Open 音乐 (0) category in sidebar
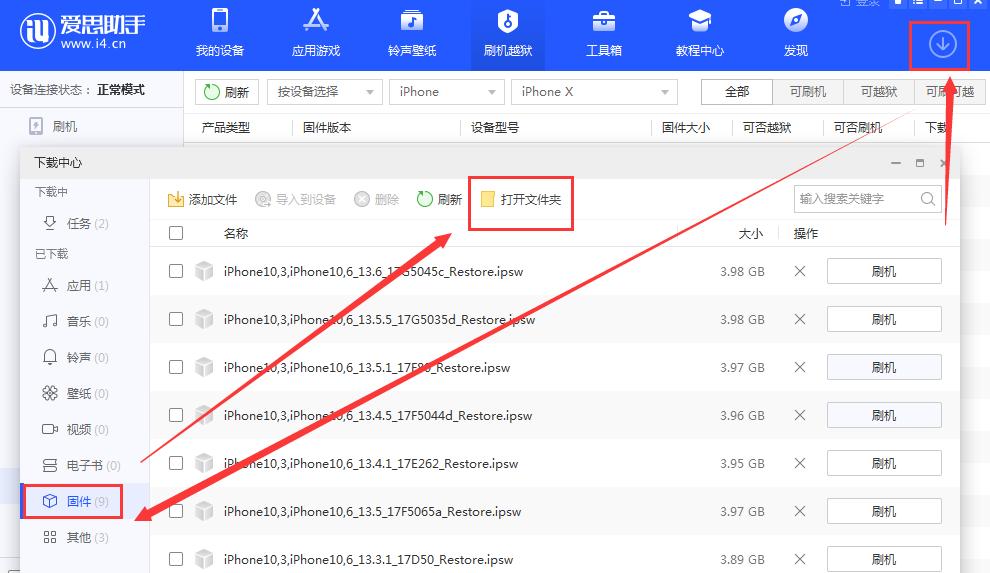Screen dimensions: 990x573 click(x=76, y=321)
